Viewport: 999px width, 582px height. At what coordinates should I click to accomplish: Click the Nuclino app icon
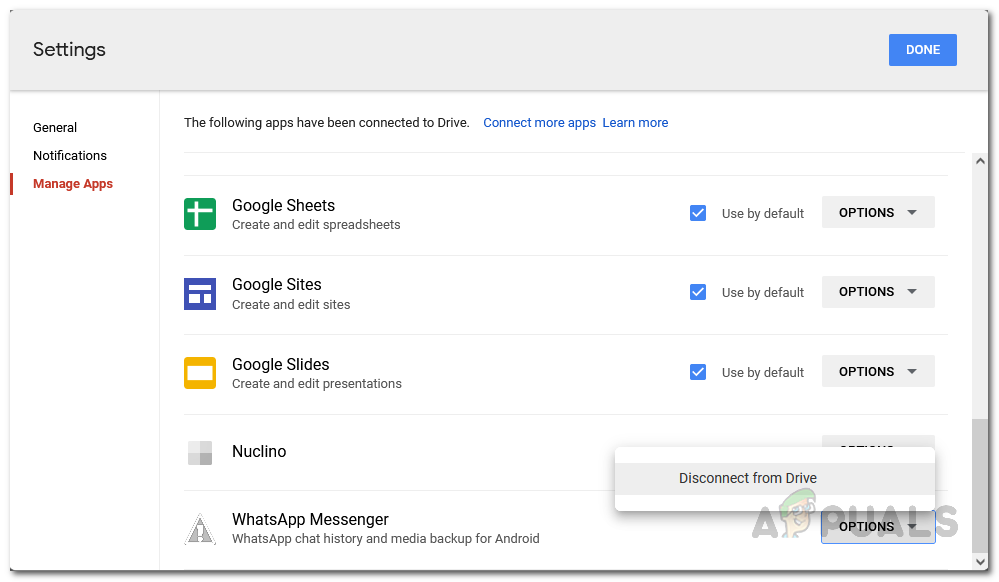click(x=200, y=452)
